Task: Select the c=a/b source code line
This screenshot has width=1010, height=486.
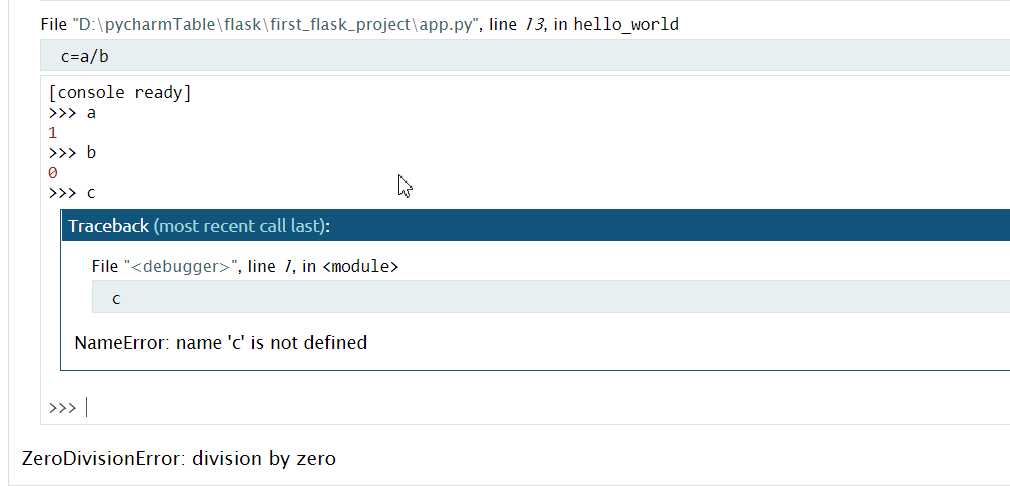Action: 525,56
